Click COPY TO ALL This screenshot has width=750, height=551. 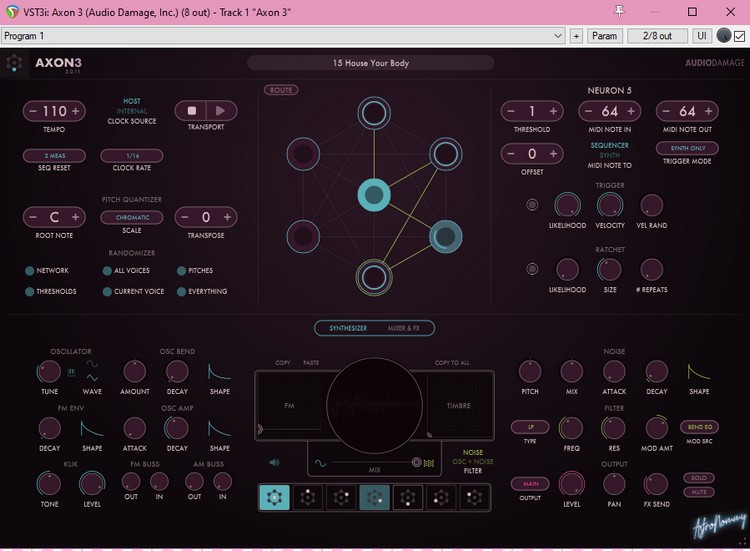click(x=452, y=363)
